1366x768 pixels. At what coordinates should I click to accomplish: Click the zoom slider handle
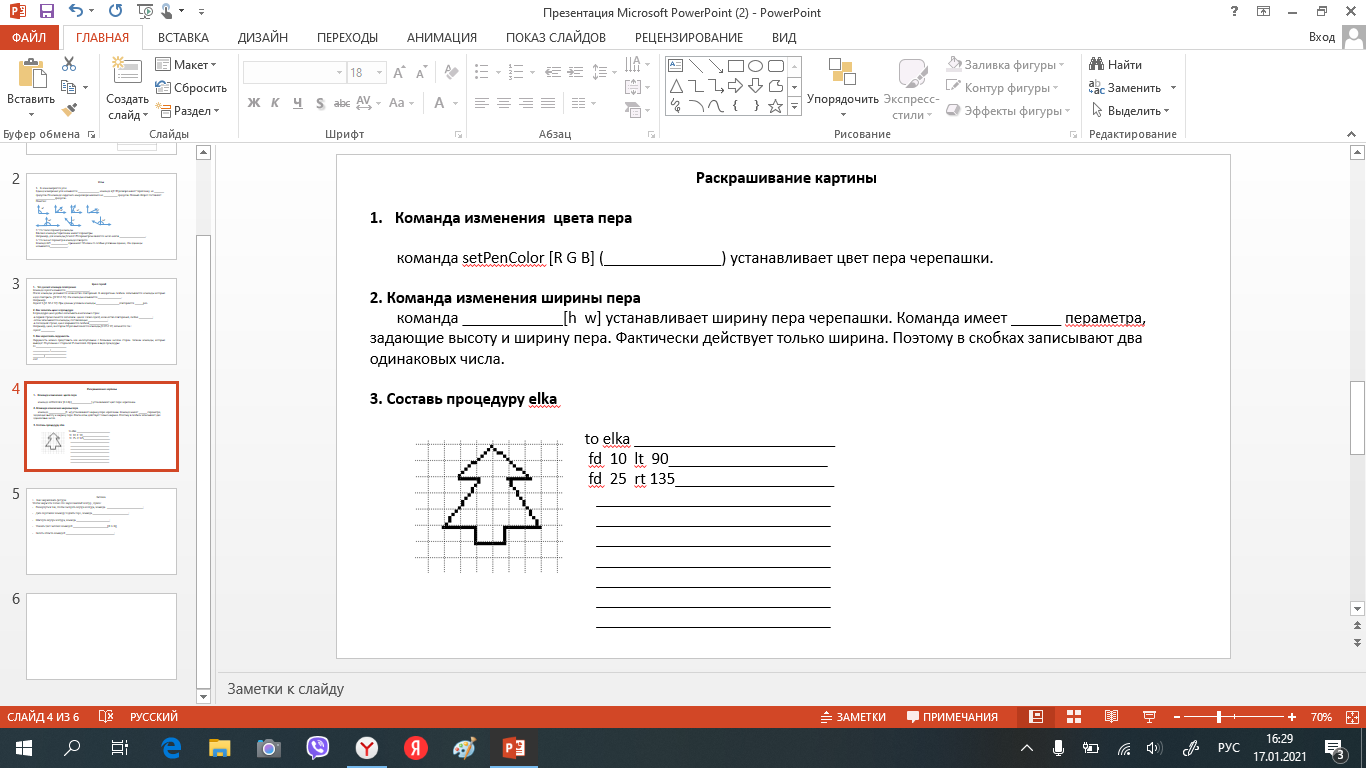[1219, 717]
